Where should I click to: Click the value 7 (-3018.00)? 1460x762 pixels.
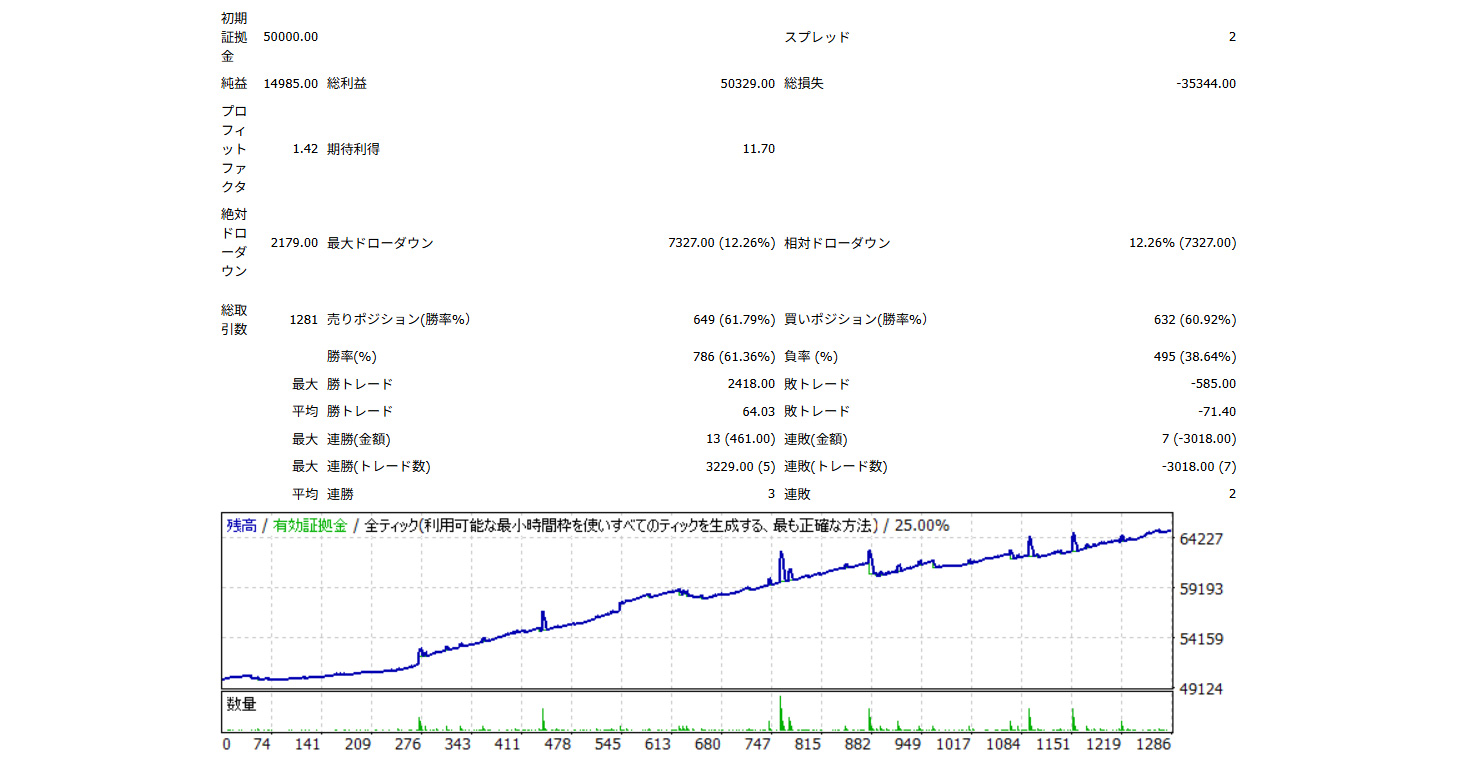pos(1197,439)
